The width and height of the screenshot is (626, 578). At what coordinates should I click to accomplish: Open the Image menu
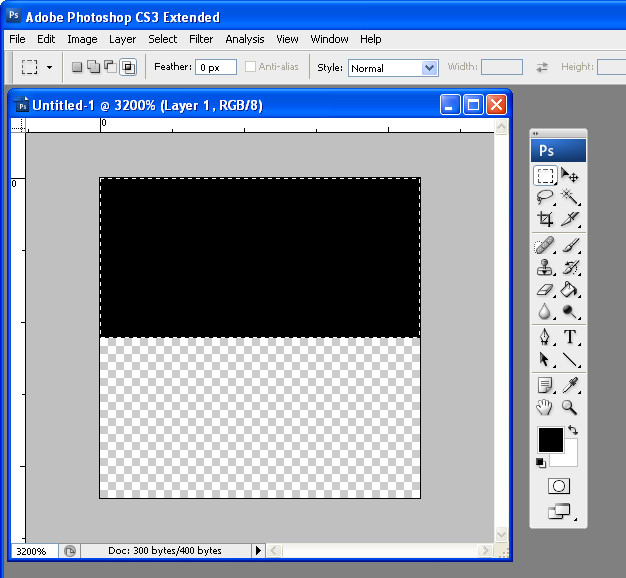click(82, 39)
